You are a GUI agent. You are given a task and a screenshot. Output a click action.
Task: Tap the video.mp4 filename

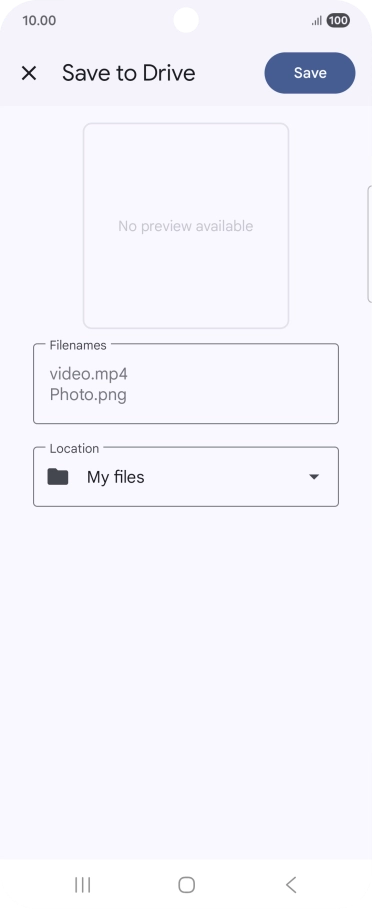click(x=89, y=374)
